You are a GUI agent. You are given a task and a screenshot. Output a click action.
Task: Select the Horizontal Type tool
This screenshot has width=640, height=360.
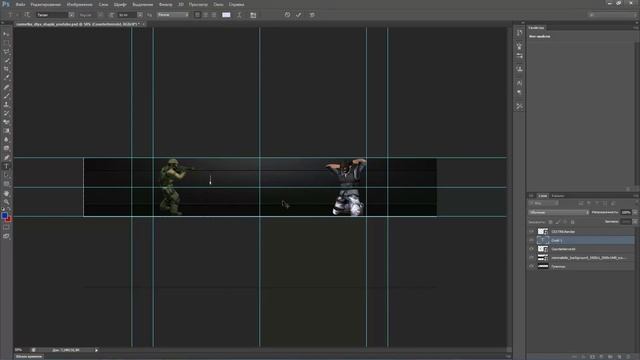click(x=6, y=166)
